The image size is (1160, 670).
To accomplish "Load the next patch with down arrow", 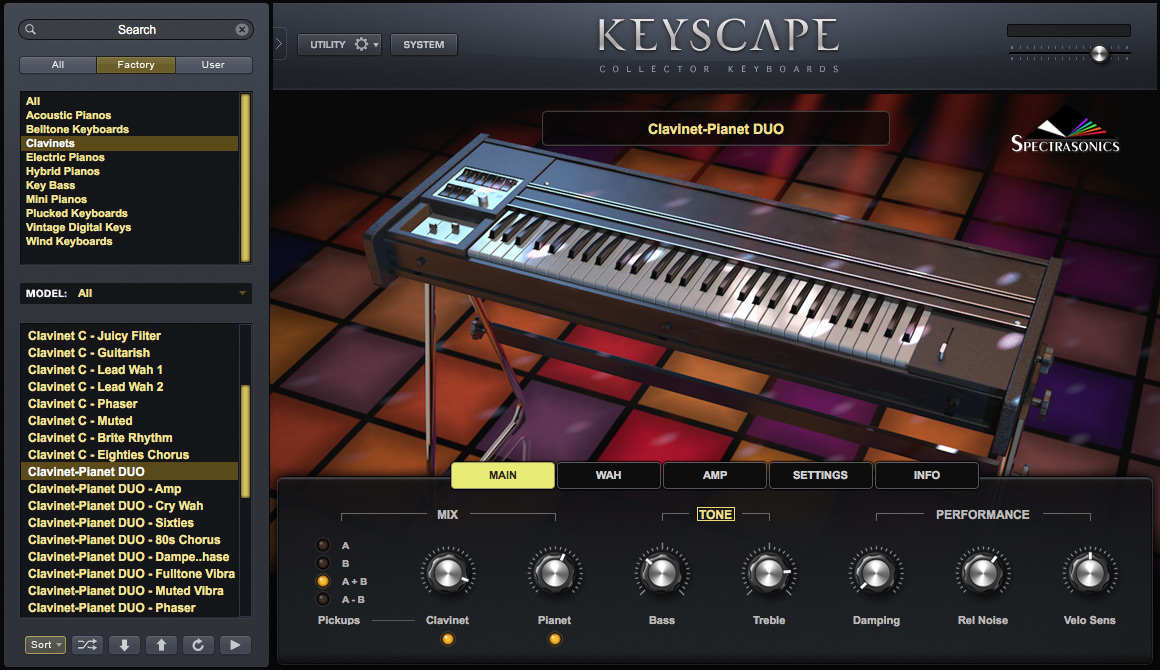I will [x=124, y=645].
